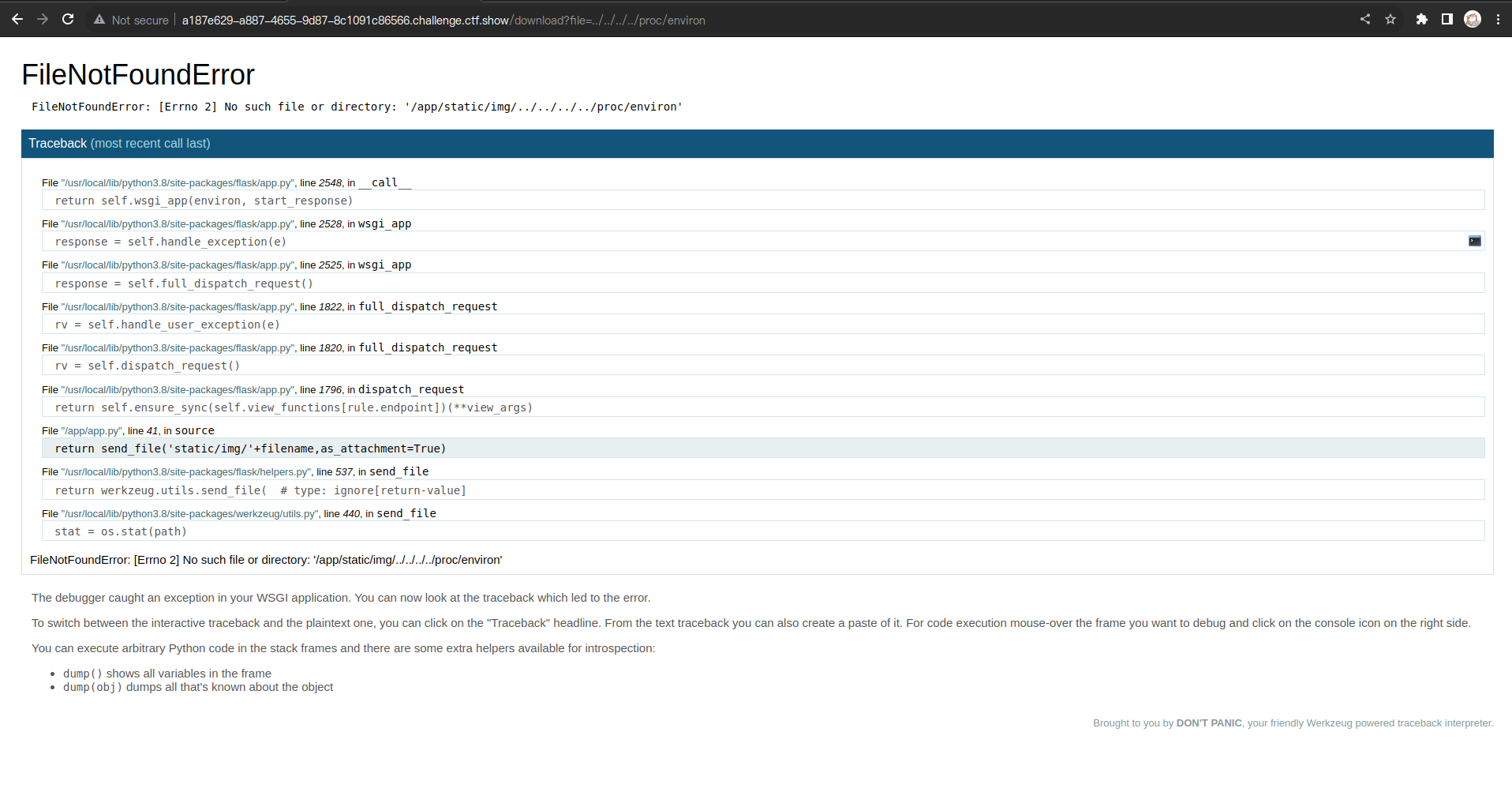
Task: Click the ensure_sync view_functions code line
Action: [294, 407]
